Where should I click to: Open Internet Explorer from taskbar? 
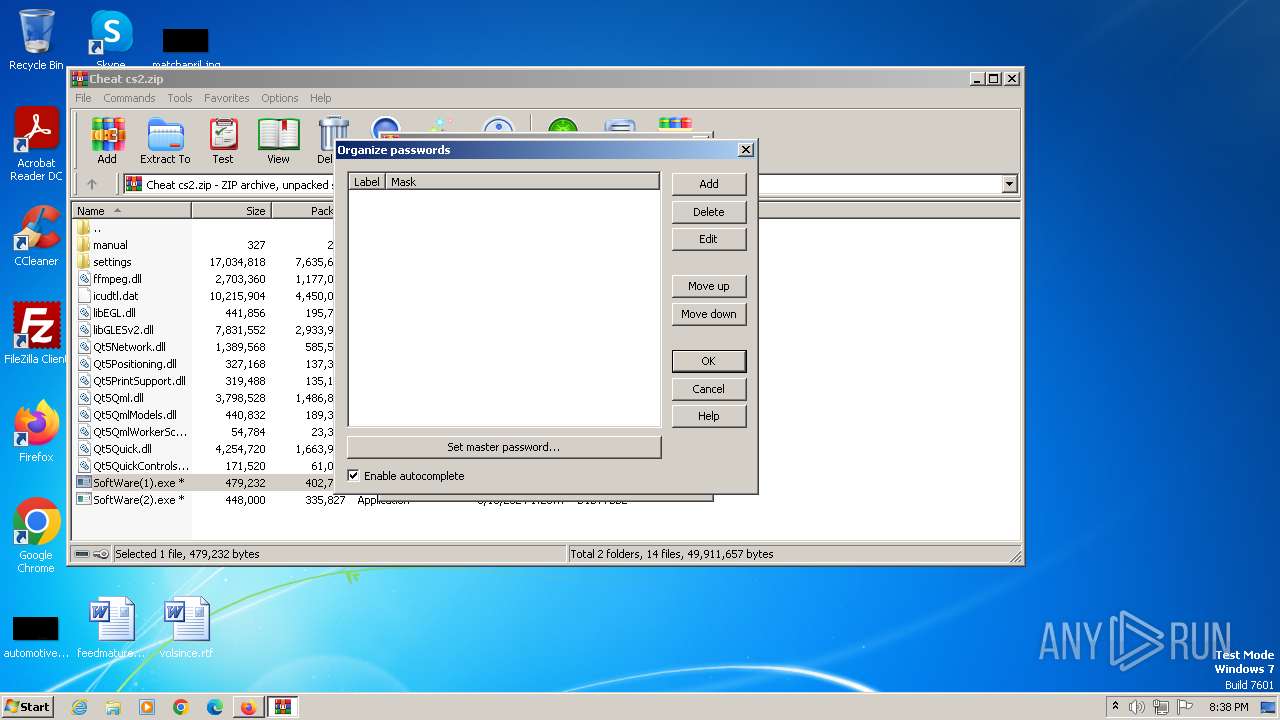pos(79,707)
